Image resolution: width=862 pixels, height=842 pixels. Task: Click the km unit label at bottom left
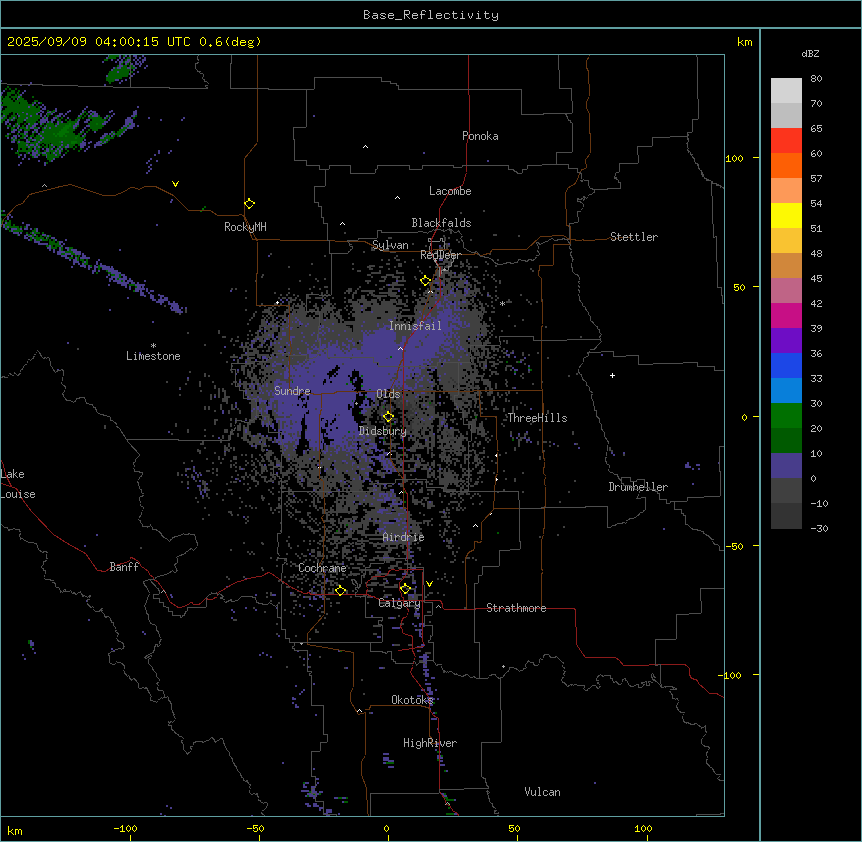pyautogui.click(x=15, y=831)
